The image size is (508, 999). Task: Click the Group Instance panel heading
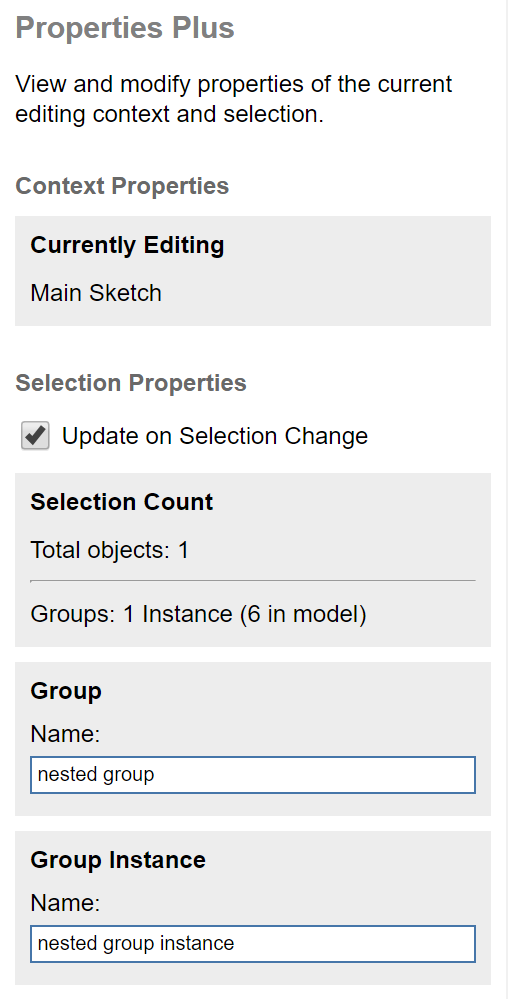pyautogui.click(x=118, y=860)
